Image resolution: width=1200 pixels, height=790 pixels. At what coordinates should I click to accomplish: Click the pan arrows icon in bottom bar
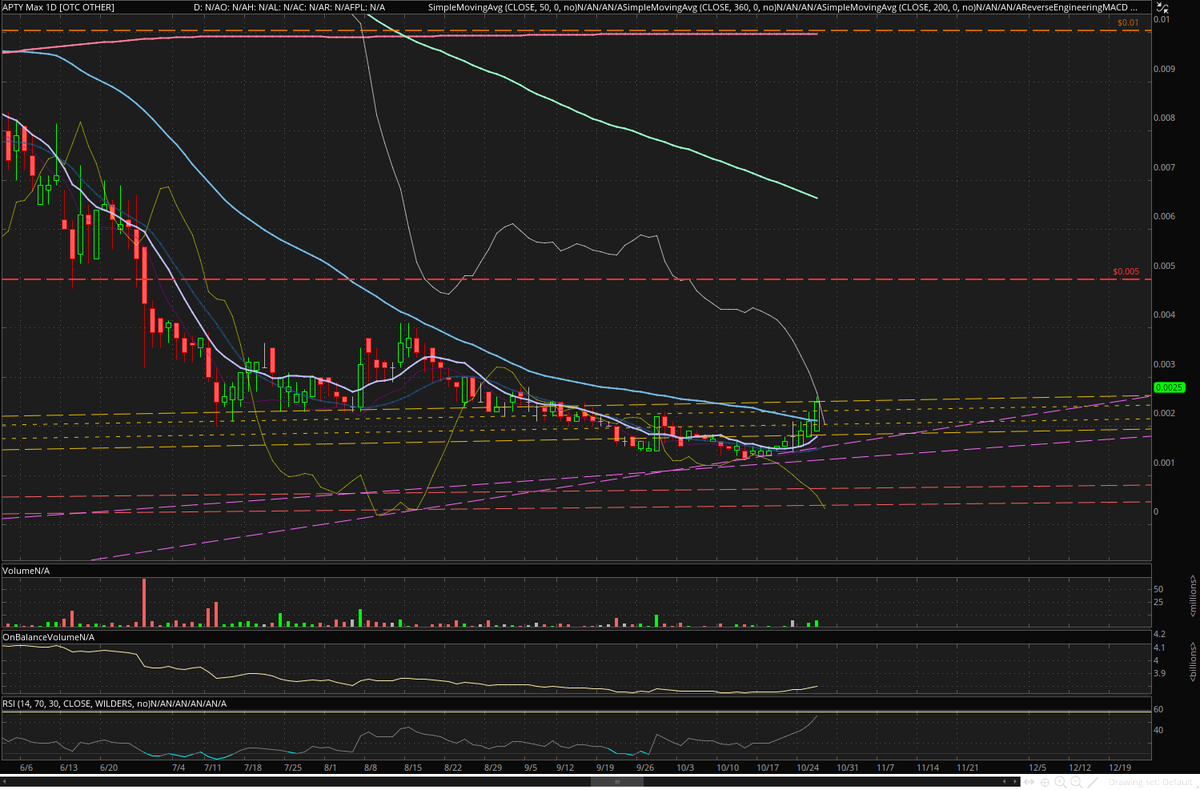(1029, 782)
